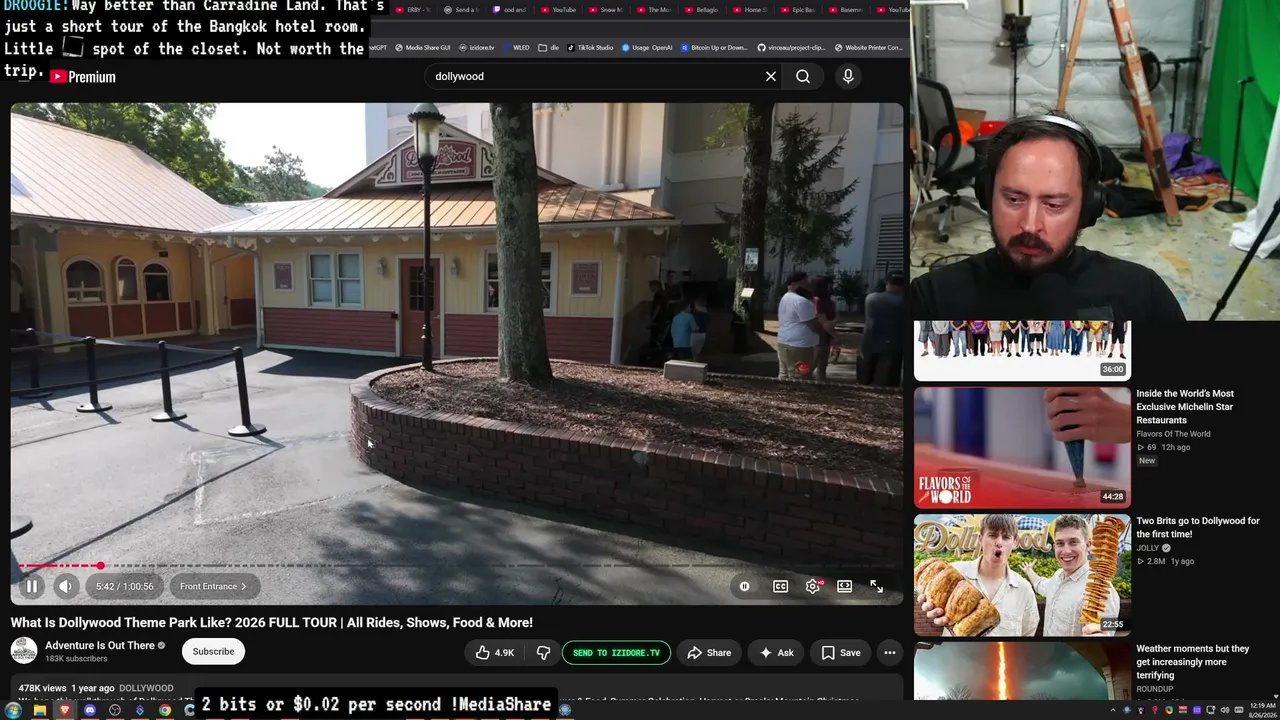Open Brave browser from the taskbar
Image resolution: width=1280 pixels, height=720 pixels.
(x=65, y=711)
